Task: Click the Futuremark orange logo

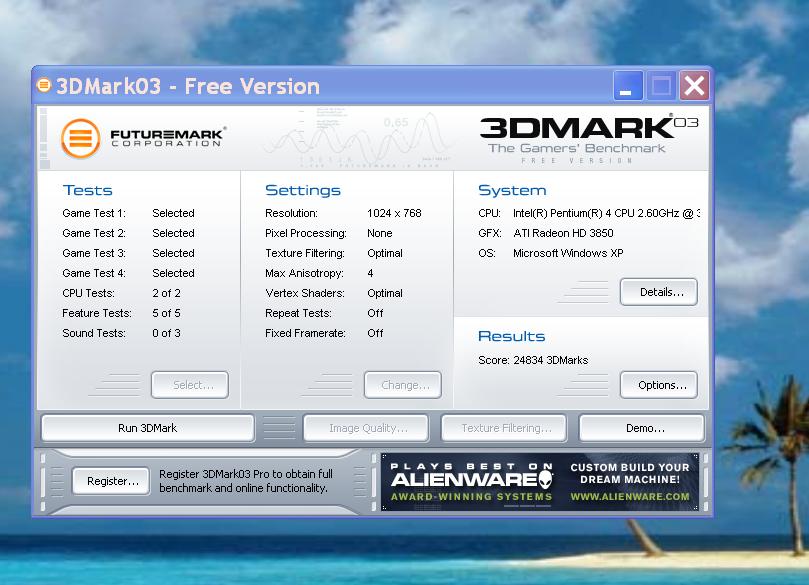Action: [x=80, y=138]
